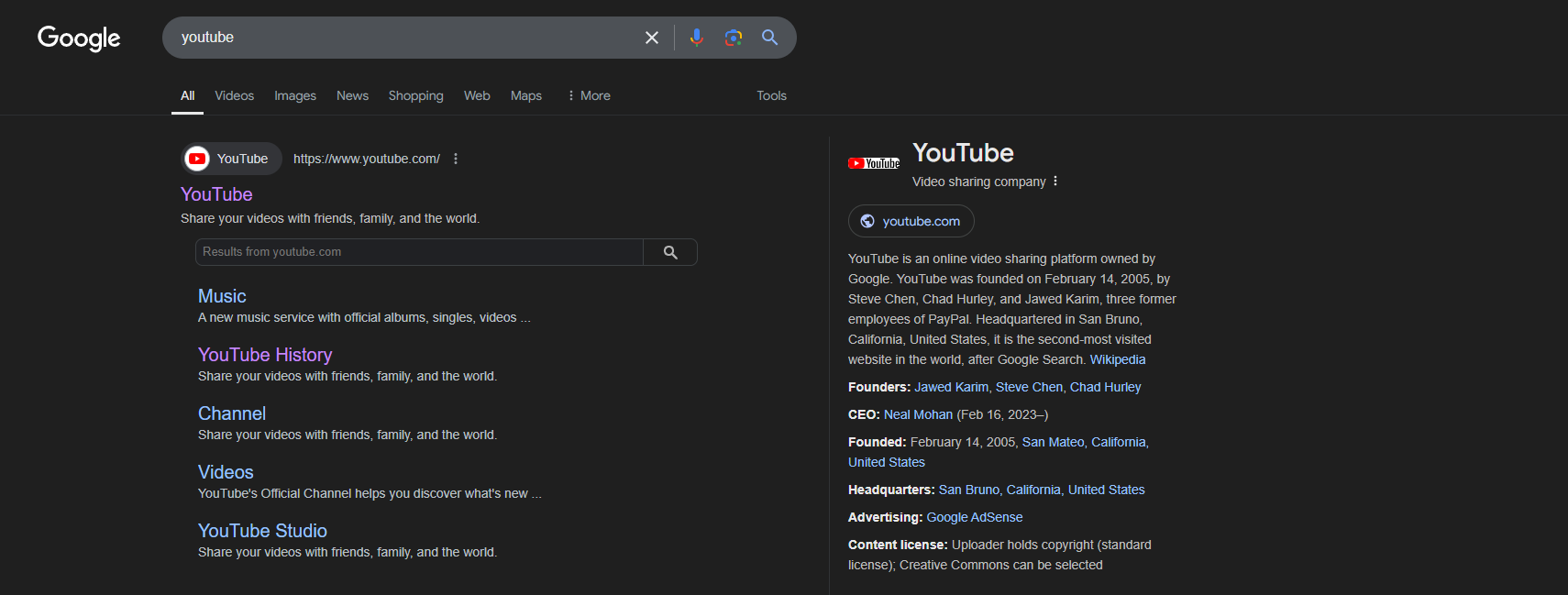Select the All search tab
1568x595 pixels.
point(187,95)
